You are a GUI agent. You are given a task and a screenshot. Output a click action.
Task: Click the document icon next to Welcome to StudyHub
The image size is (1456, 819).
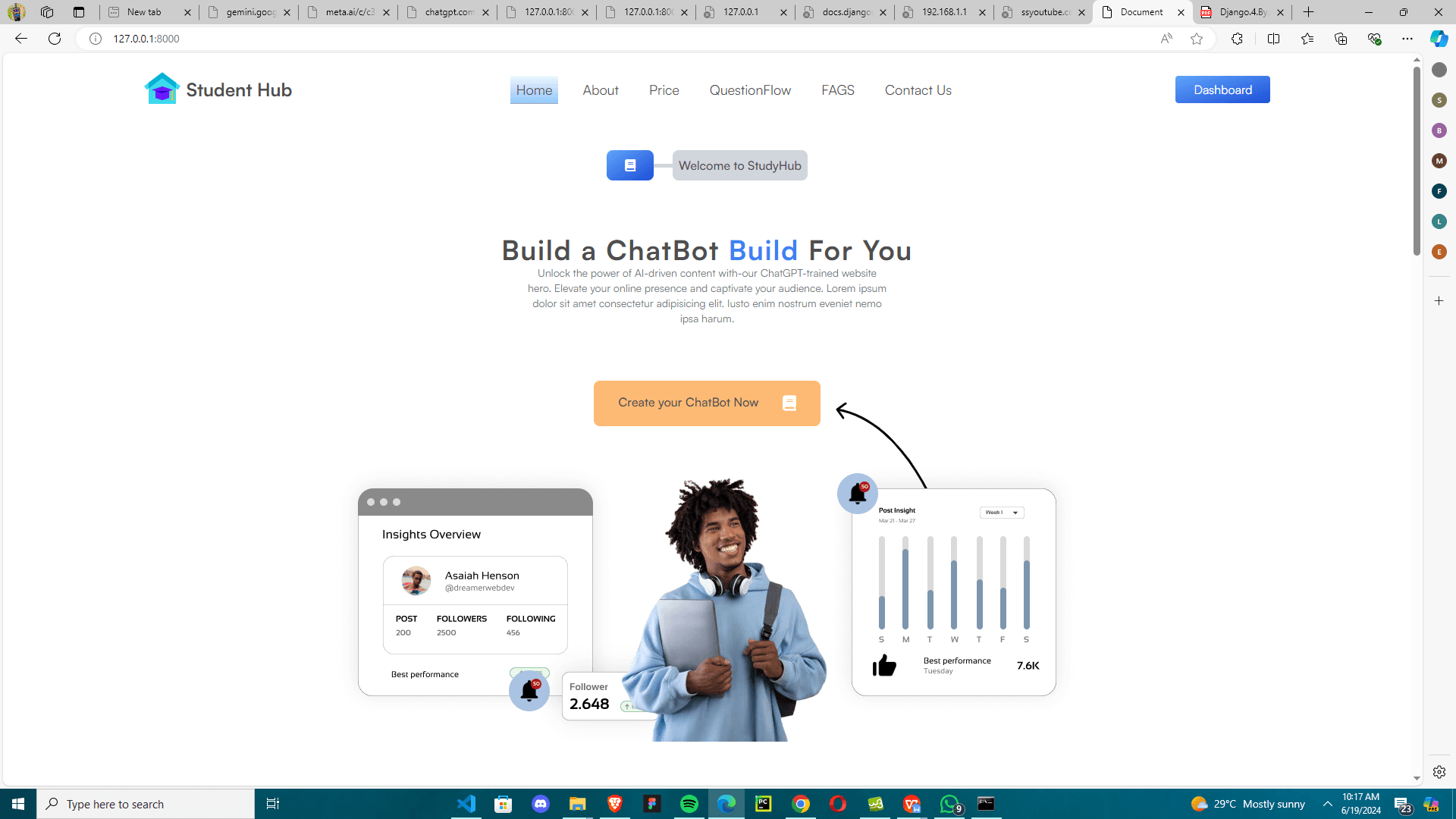(629, 165)
